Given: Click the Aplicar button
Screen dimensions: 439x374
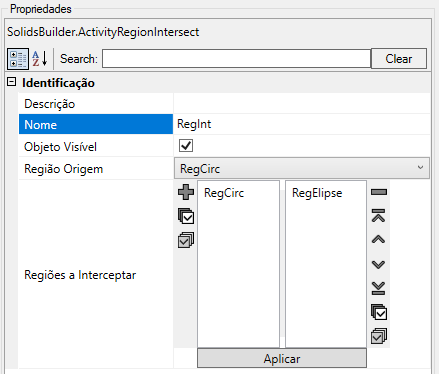Looking at the screenshot, I should [282, 359].
